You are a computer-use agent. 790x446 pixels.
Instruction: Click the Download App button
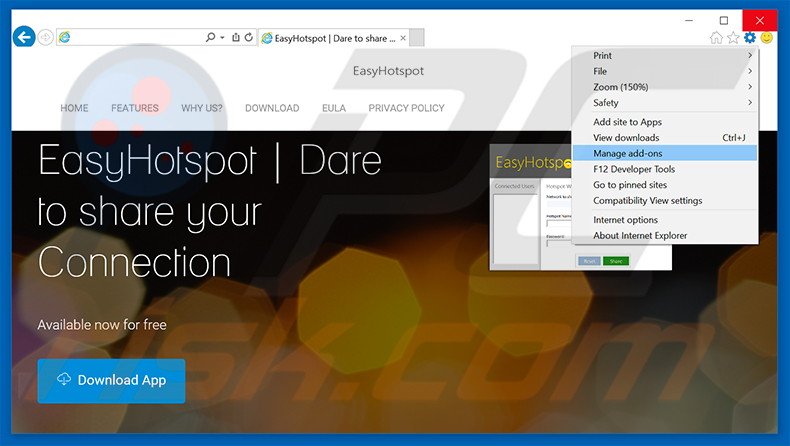[111, 380]
